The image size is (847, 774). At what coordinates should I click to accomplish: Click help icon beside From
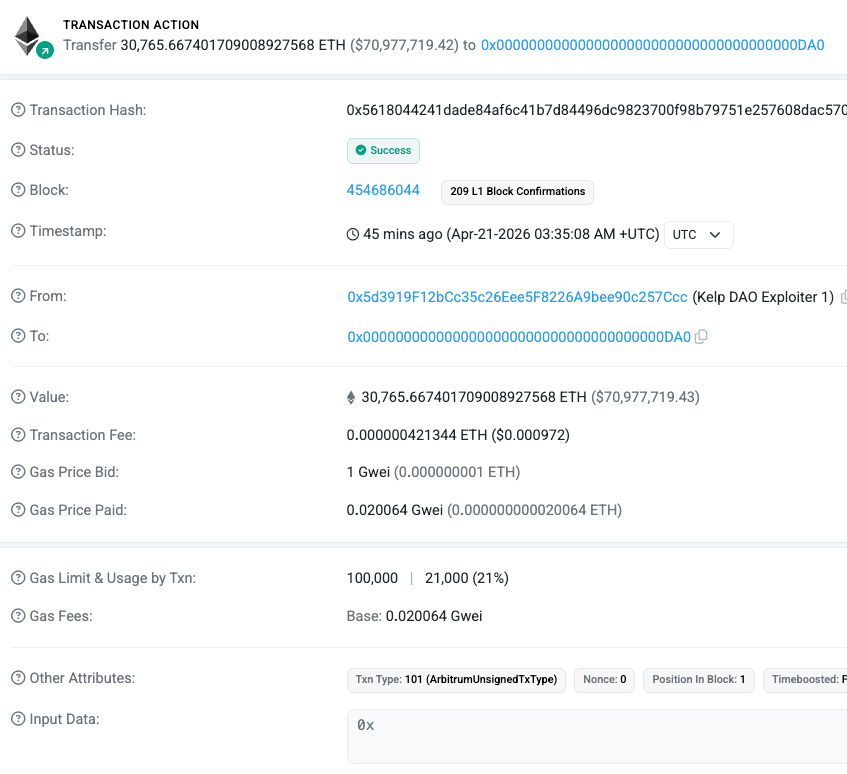(18, 295)
